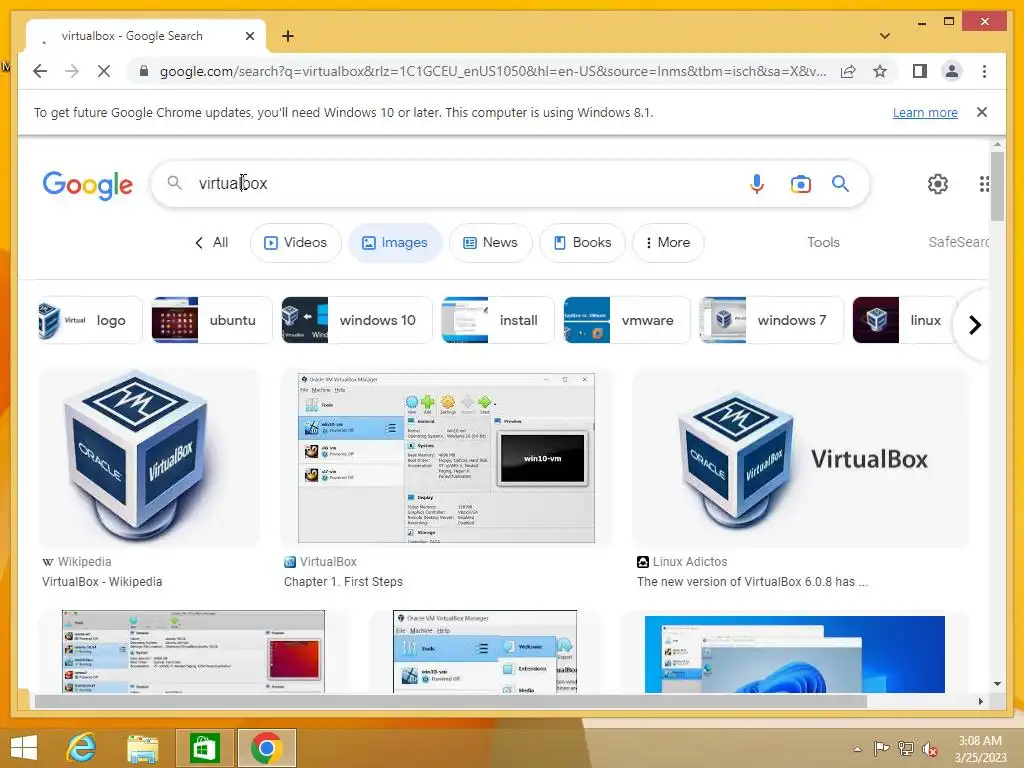
Task: Click the scroll-down arrow of the vertical scrollbar
Action: tap(997, 684)
